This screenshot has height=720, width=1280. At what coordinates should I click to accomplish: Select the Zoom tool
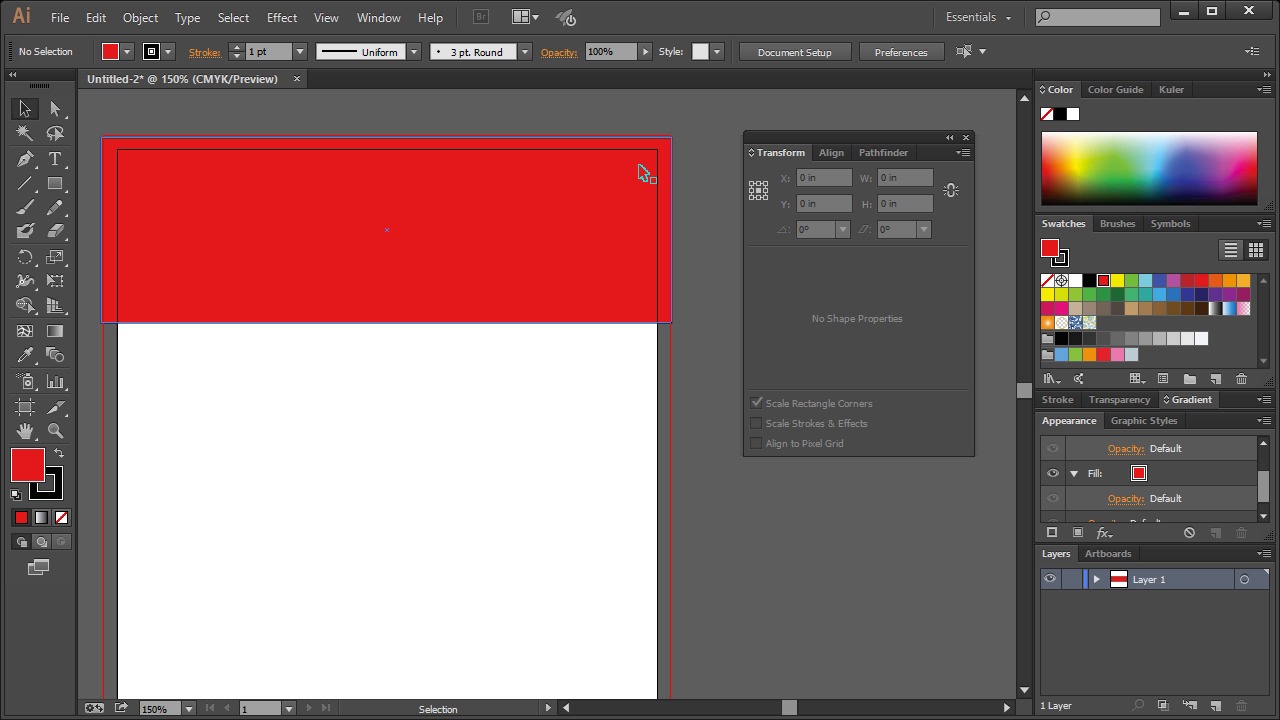click(x=55, y=431)
